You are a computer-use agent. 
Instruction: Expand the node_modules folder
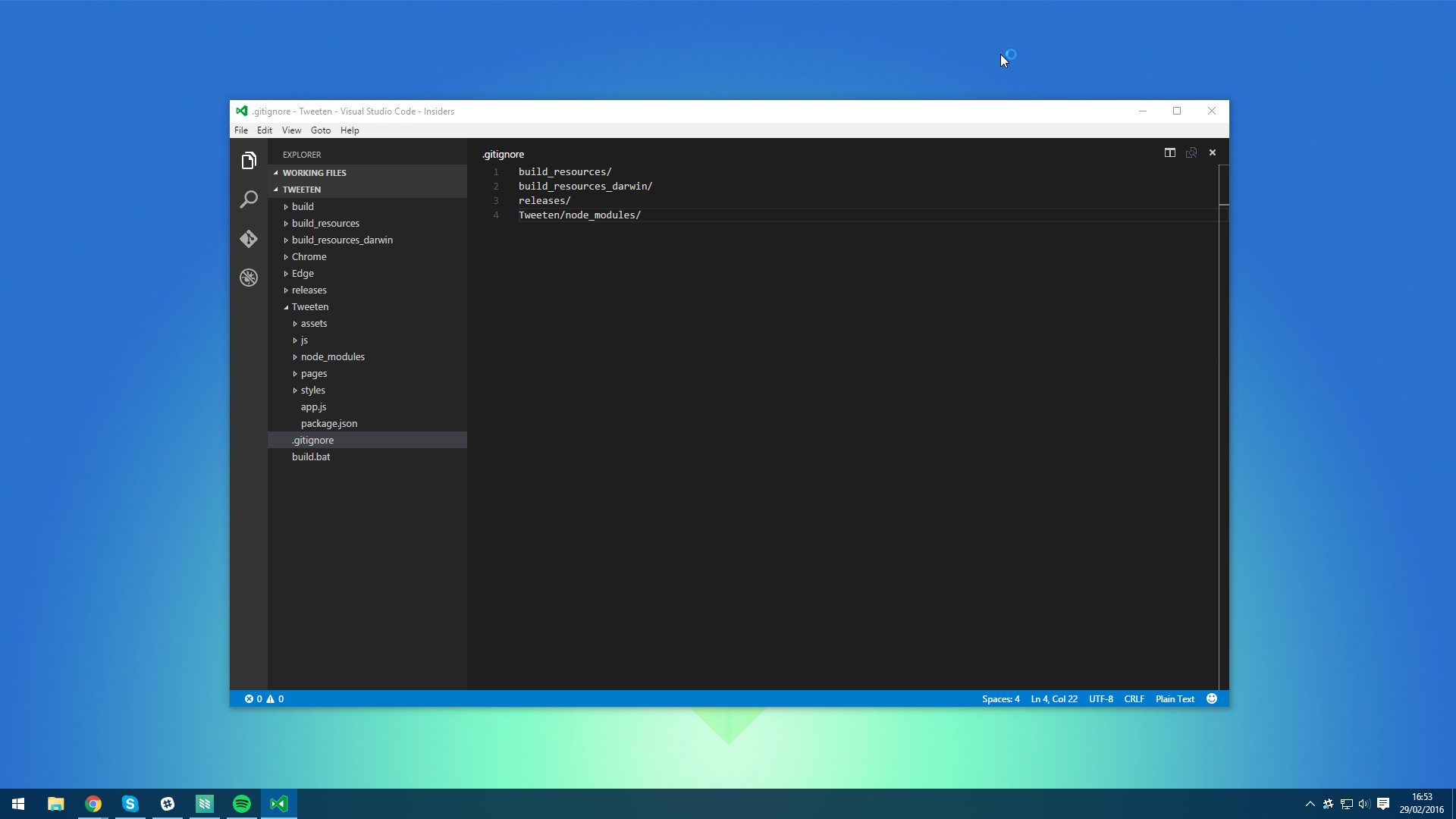pos(367,356)
